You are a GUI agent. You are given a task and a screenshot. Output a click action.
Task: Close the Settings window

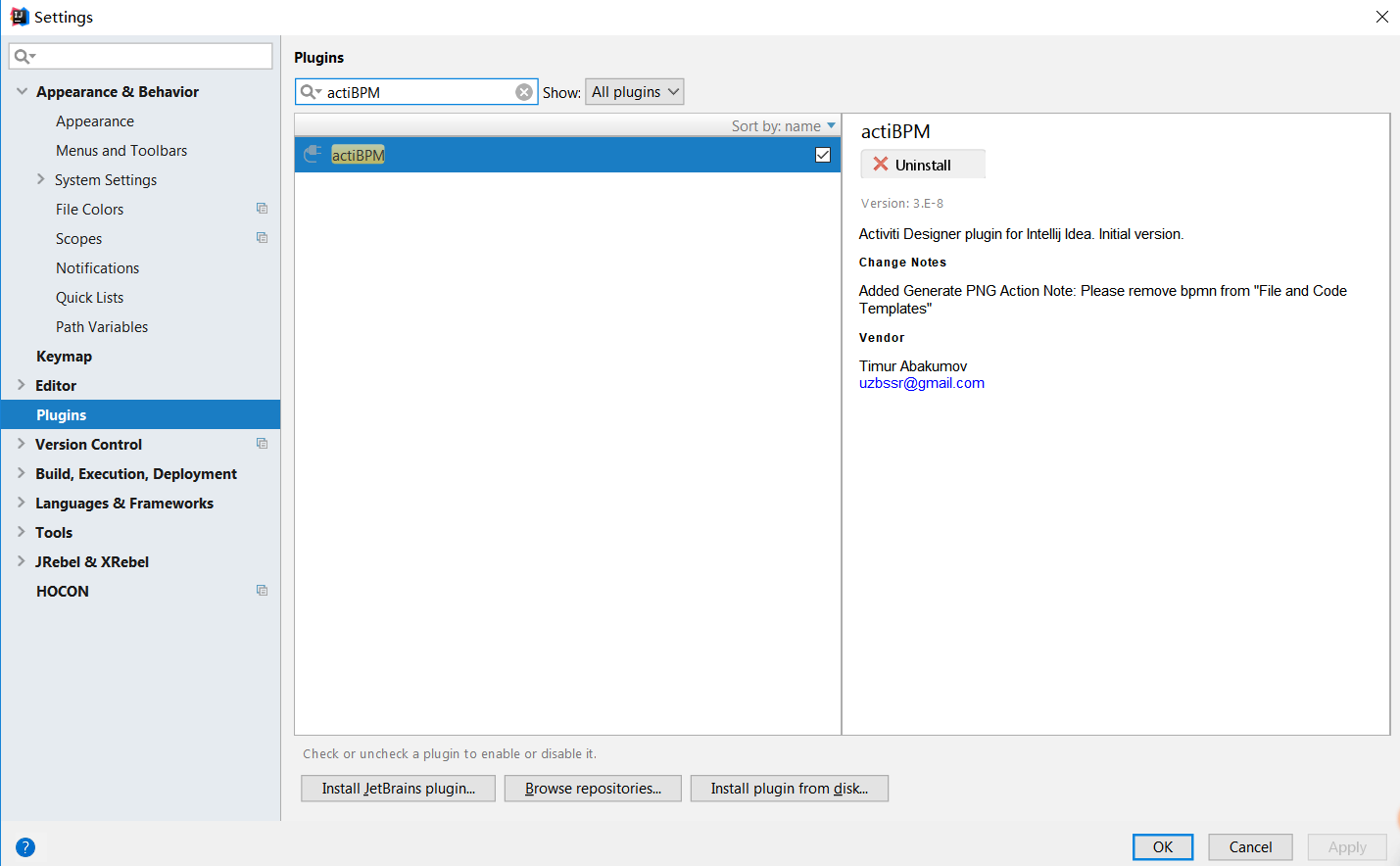click(x=1381, y=17)
